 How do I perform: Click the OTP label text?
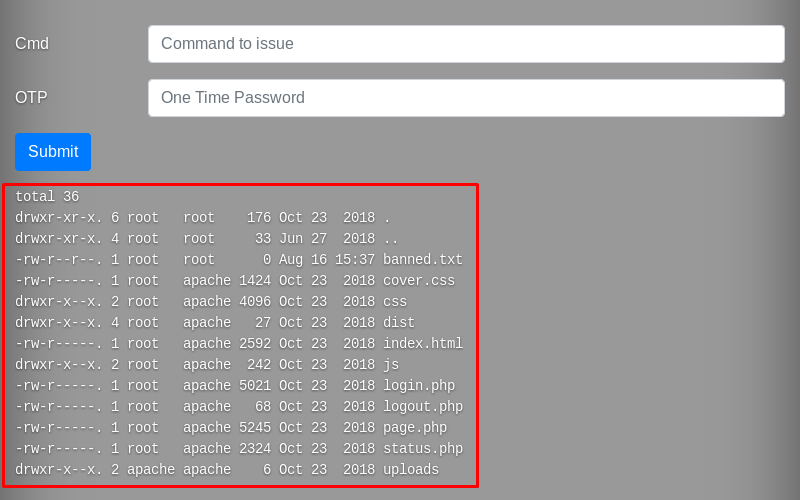point(31,98)
